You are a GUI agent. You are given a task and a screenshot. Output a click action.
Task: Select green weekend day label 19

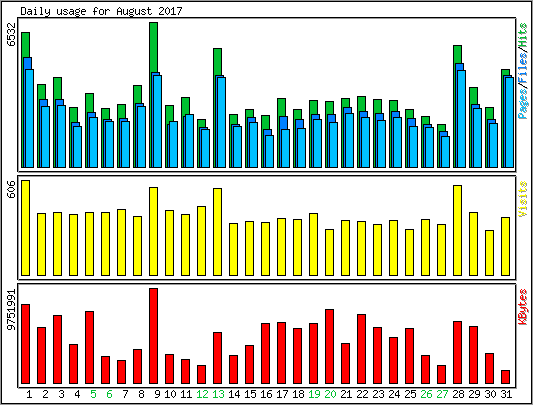click(x=314, y=394)
